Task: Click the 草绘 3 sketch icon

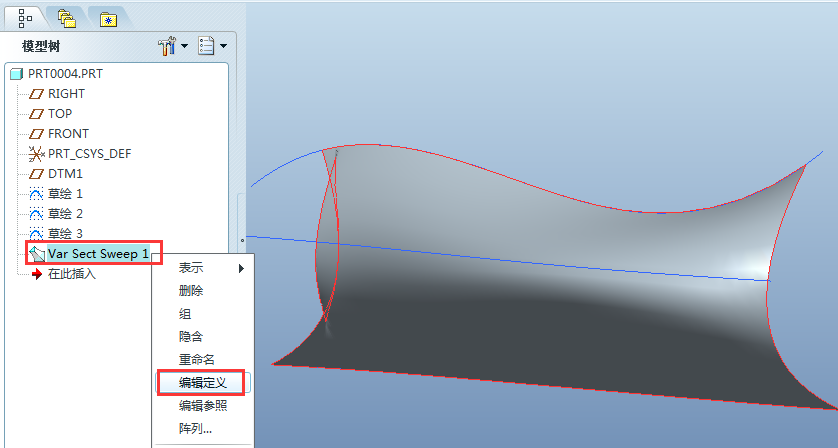Action: pyautogui.click(x=37, y=234)
